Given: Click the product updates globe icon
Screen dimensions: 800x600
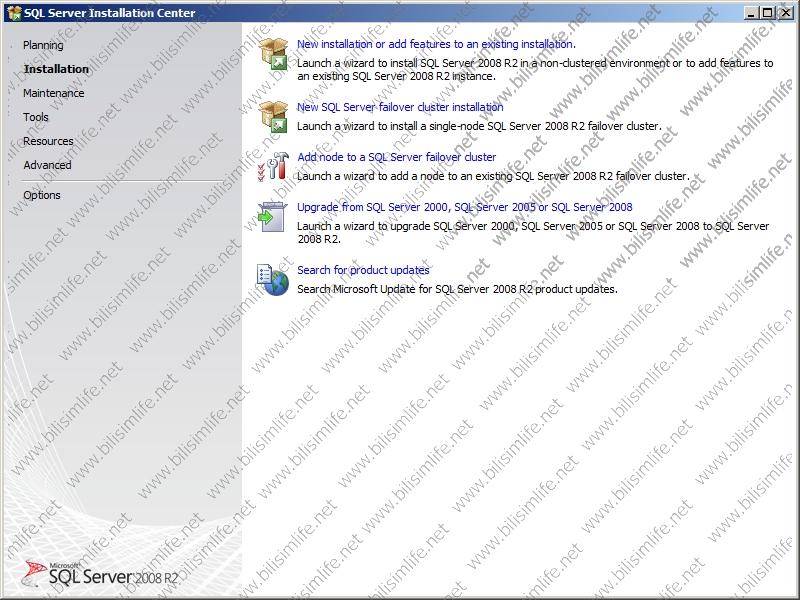Looking at the screenshot, I should point(273,280).
